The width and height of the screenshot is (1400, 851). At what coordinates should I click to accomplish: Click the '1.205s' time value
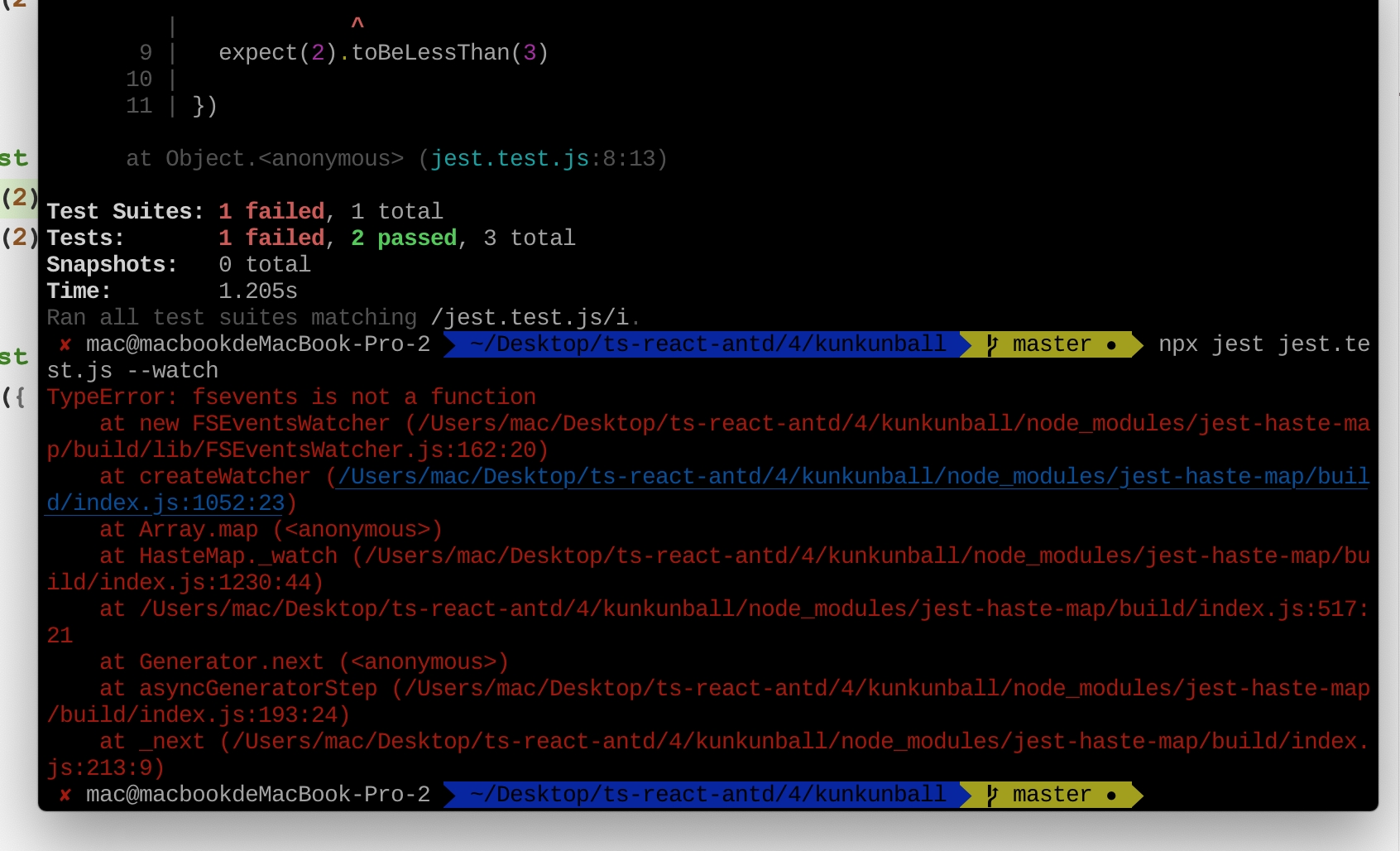coord(258,291)
